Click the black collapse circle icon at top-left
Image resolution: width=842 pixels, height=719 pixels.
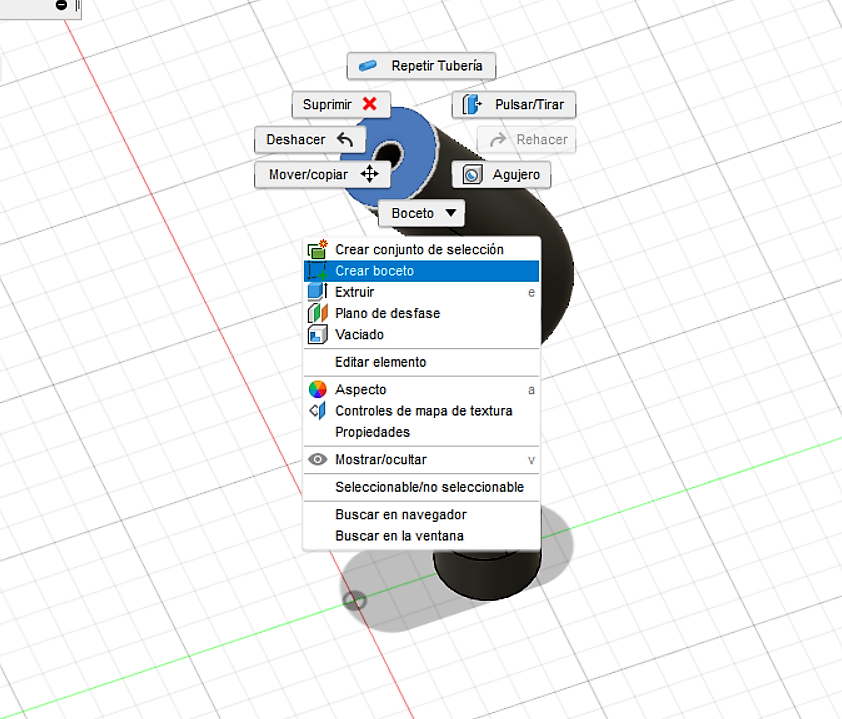click(62, 5)
